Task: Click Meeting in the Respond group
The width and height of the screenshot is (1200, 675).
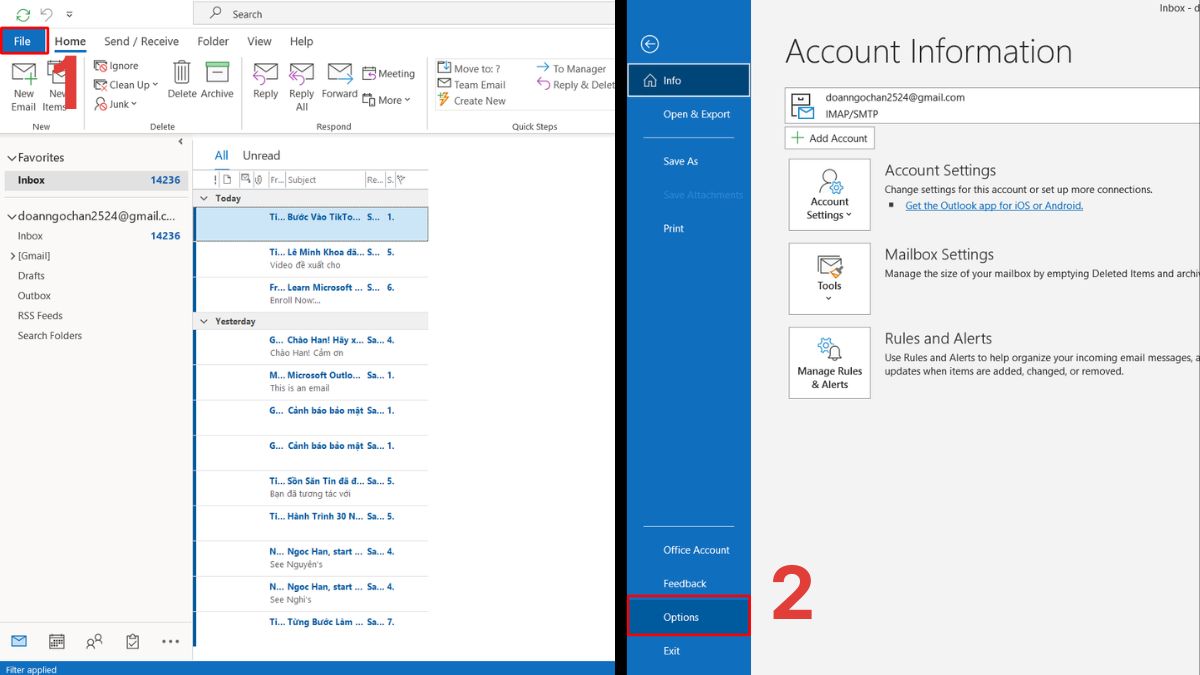Action: (x=389, y=73)
